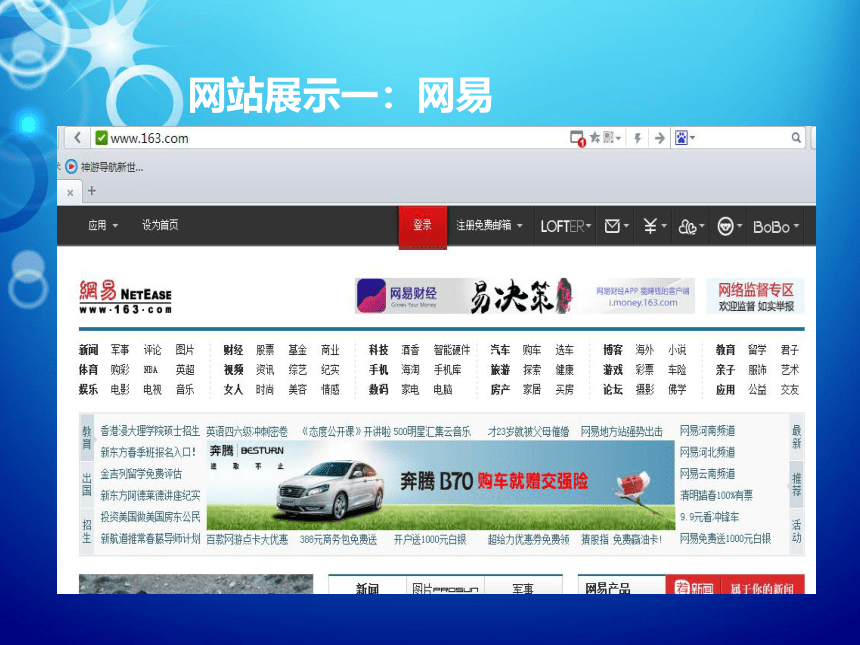Open the 博客 channel link

(x=613, y=350)
